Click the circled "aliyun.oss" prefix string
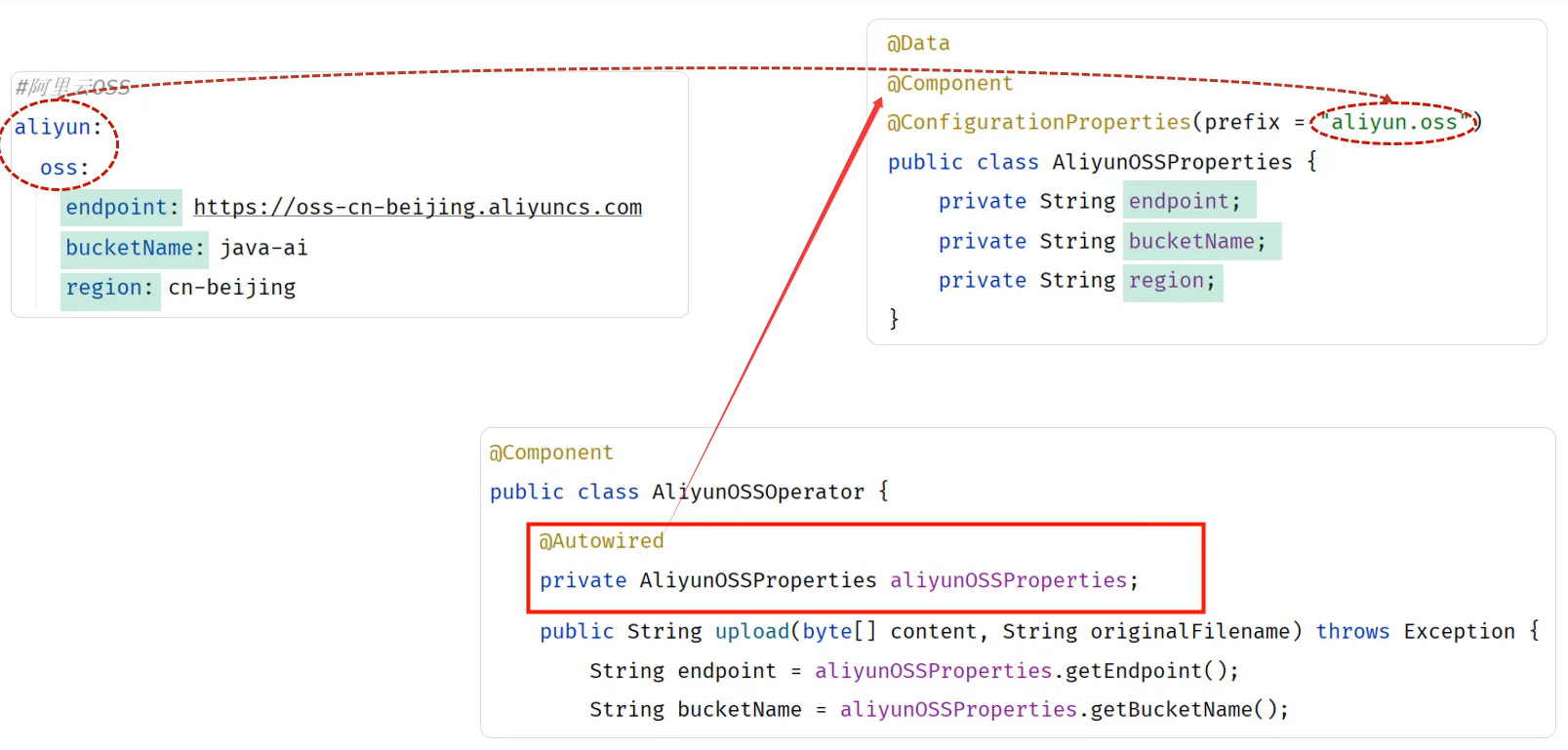This screenshot has width=1568, height=750. point(1393,123)
